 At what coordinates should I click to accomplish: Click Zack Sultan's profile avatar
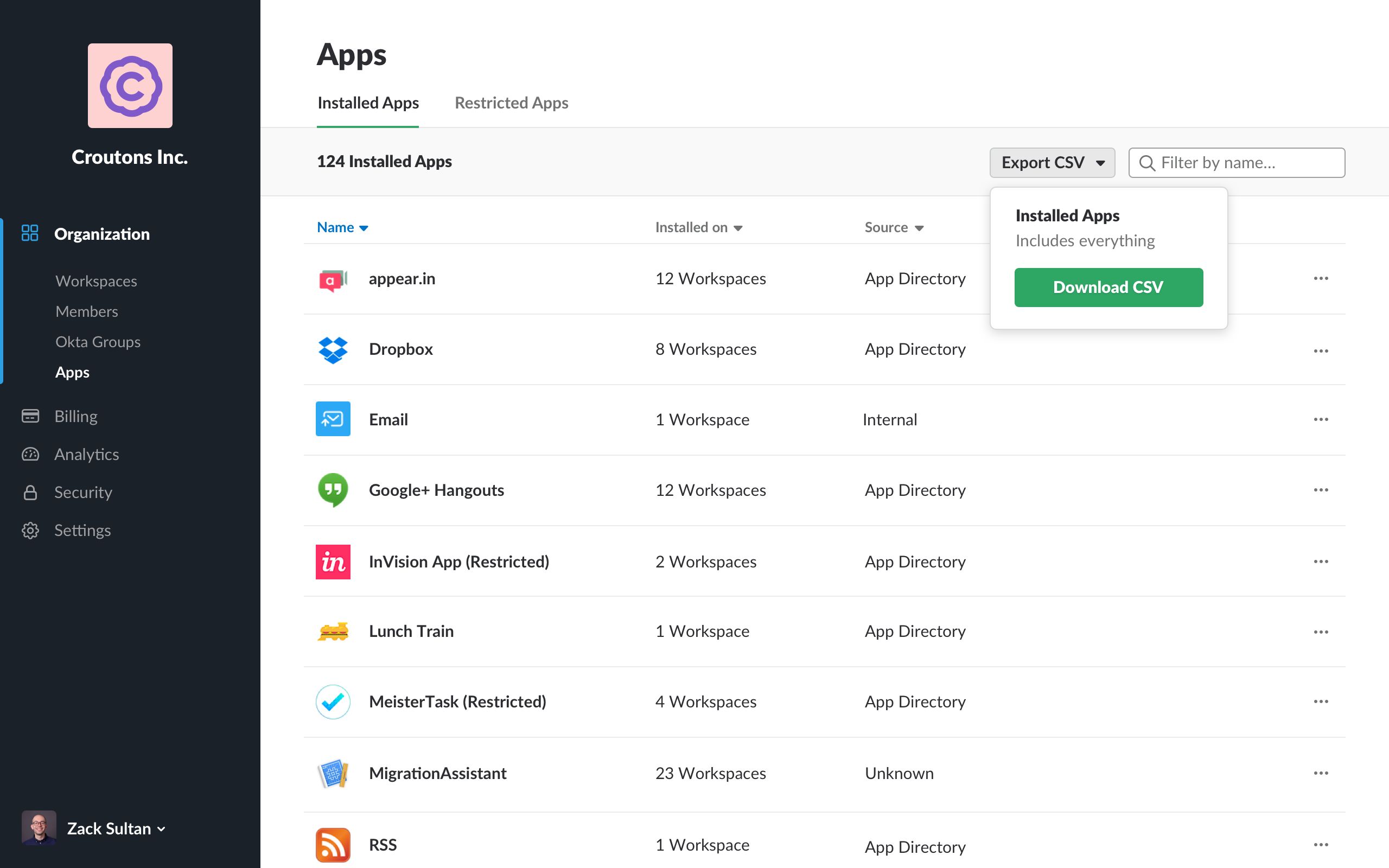pyautogui.click(x=39, y=828)
